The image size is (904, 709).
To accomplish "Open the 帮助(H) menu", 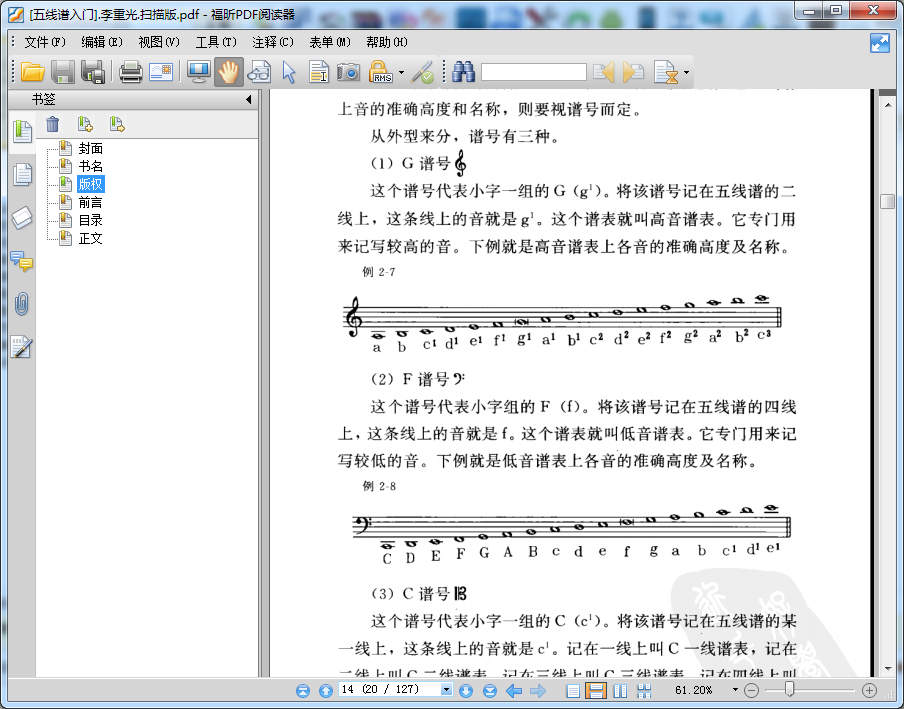I will [x=387, y=42].
